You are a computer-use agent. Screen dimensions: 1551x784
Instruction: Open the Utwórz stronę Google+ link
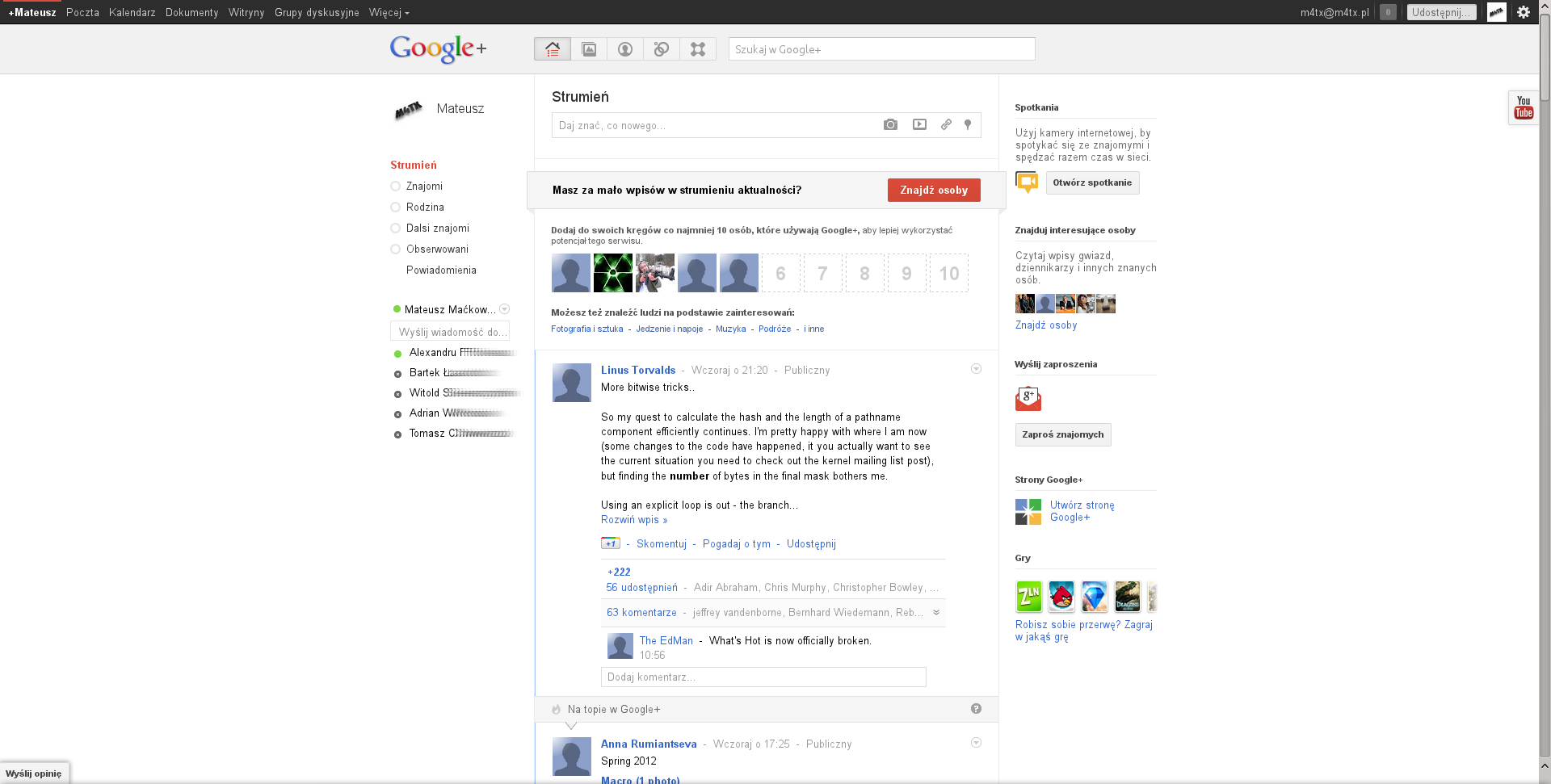click(x=1082, y=511)
